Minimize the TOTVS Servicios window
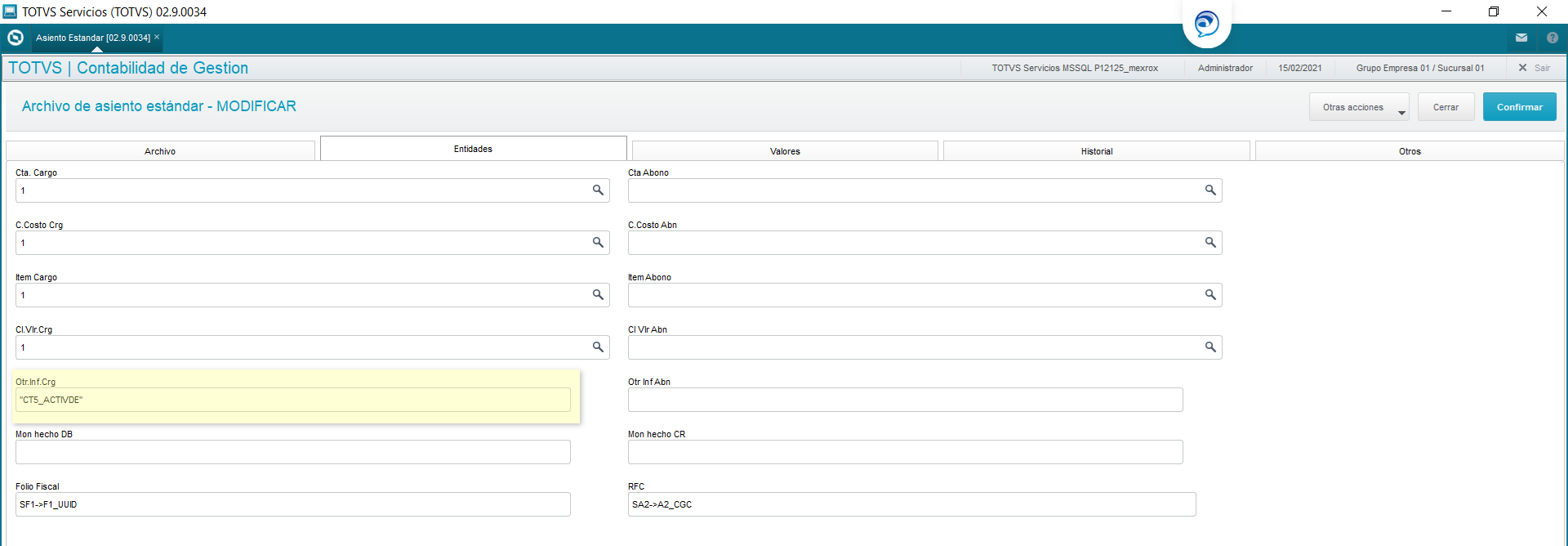Screen dimensions: 1568x546 click(1446, 11)
